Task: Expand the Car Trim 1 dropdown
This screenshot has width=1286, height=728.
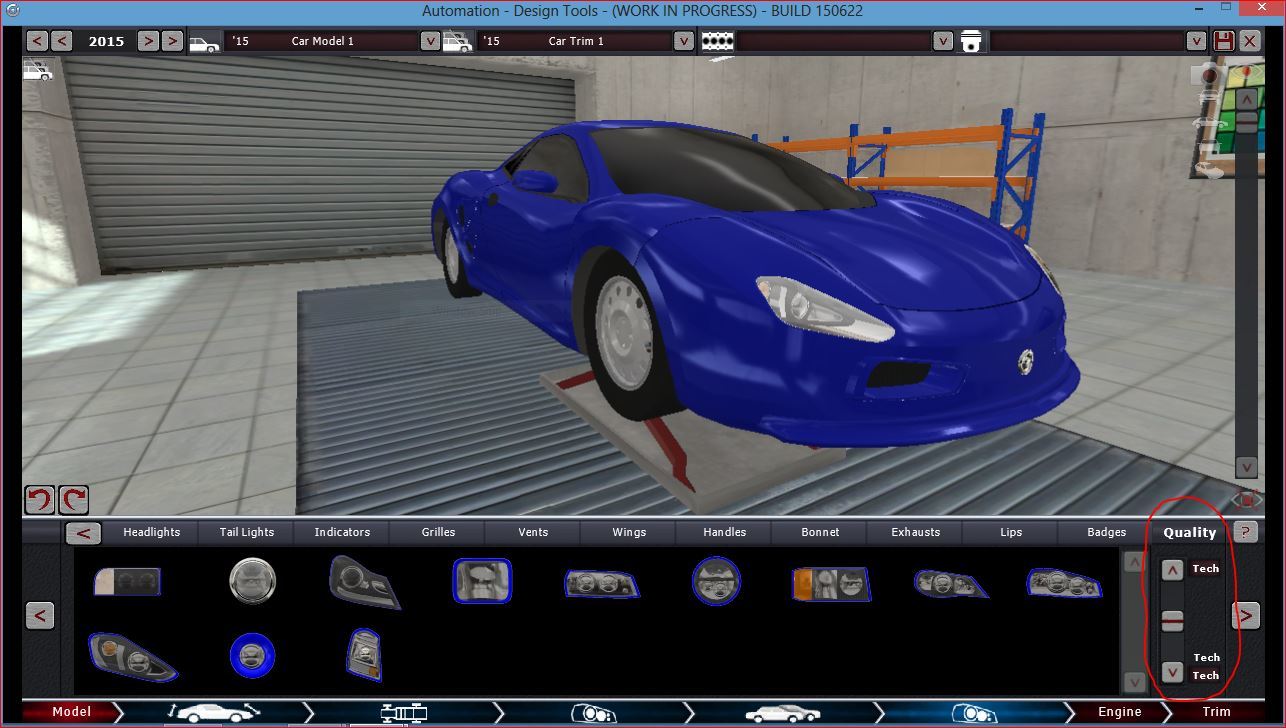Action: coord(683,41)
